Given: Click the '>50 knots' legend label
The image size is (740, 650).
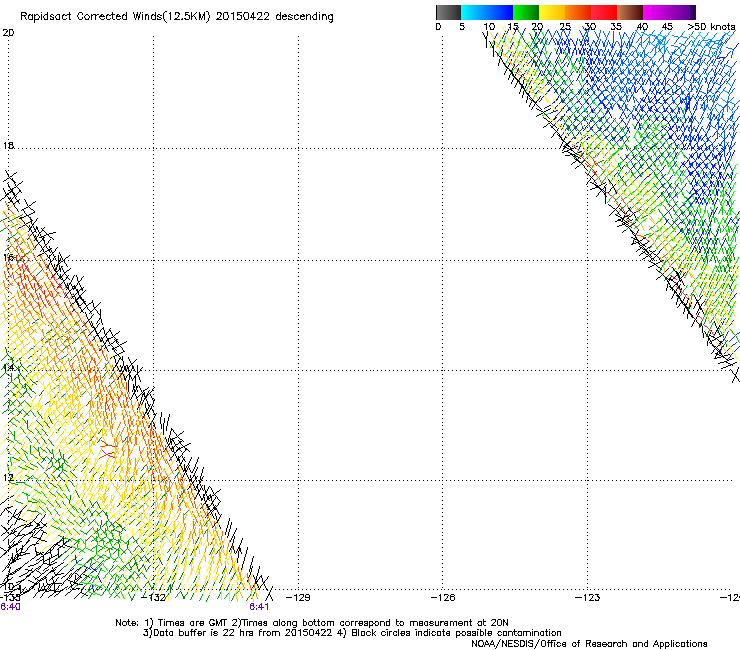Looking at the screenshot, I should [x=712, y=27].
